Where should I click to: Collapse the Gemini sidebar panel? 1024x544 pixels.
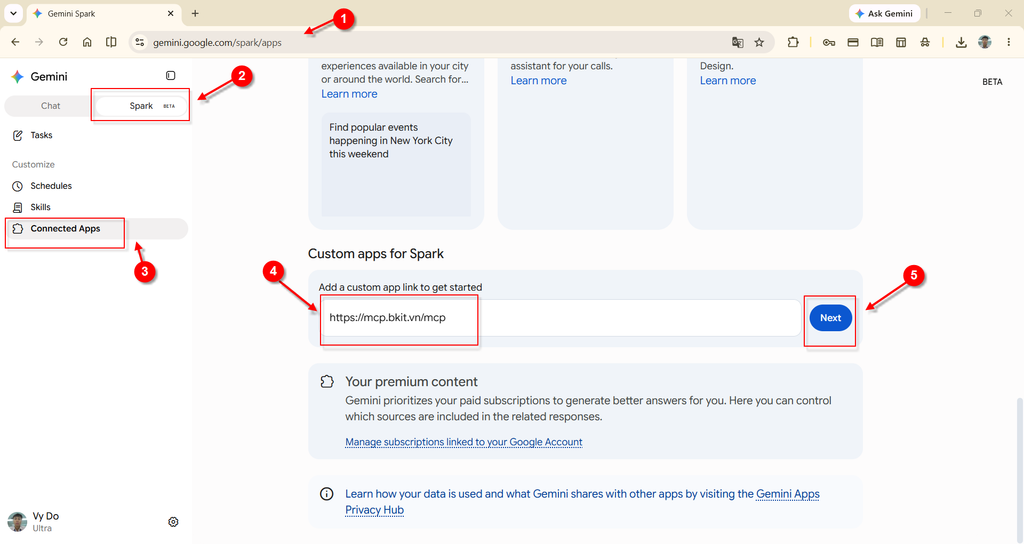click(x=170, y=76)
